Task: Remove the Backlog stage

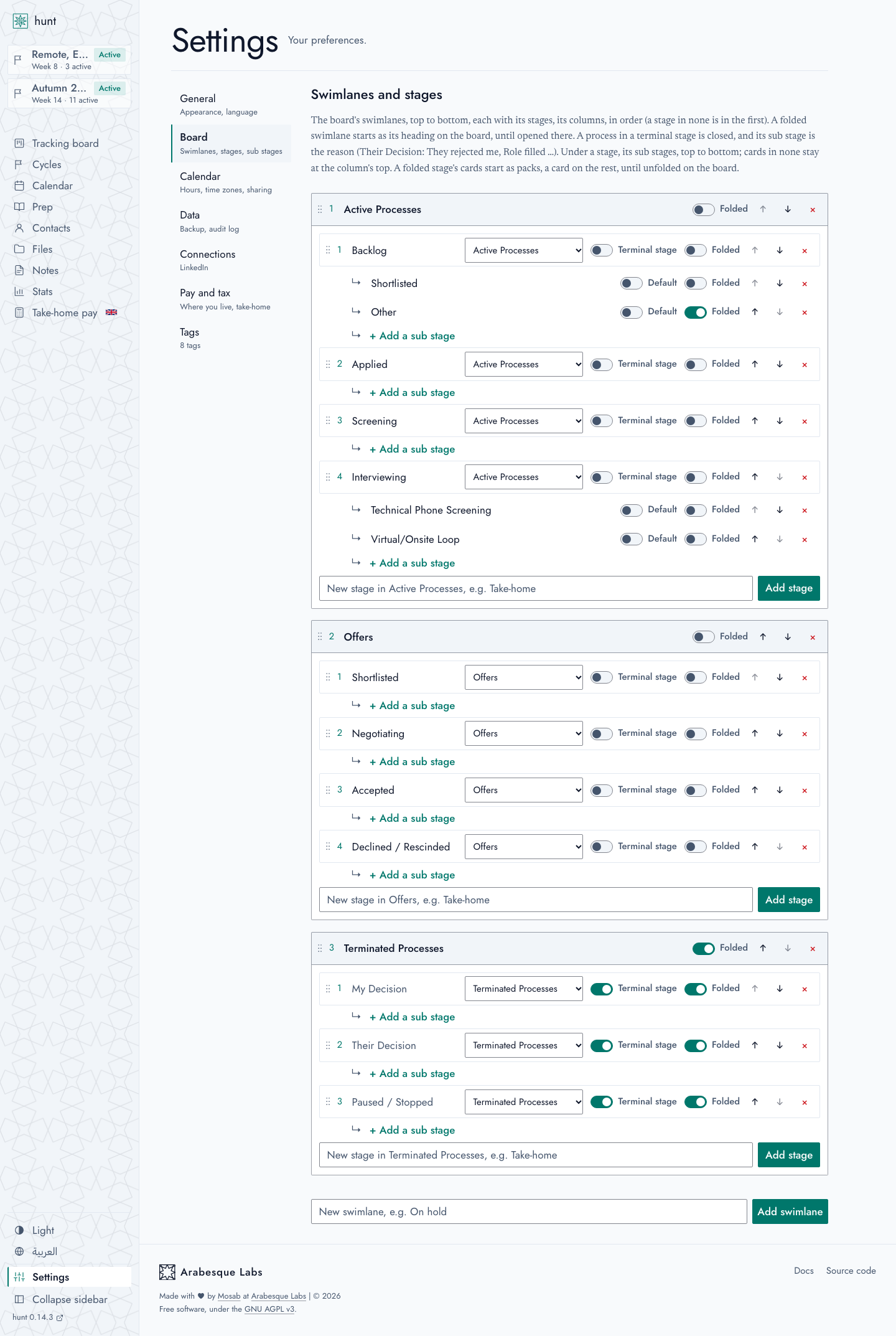Action: click(805, 251)
